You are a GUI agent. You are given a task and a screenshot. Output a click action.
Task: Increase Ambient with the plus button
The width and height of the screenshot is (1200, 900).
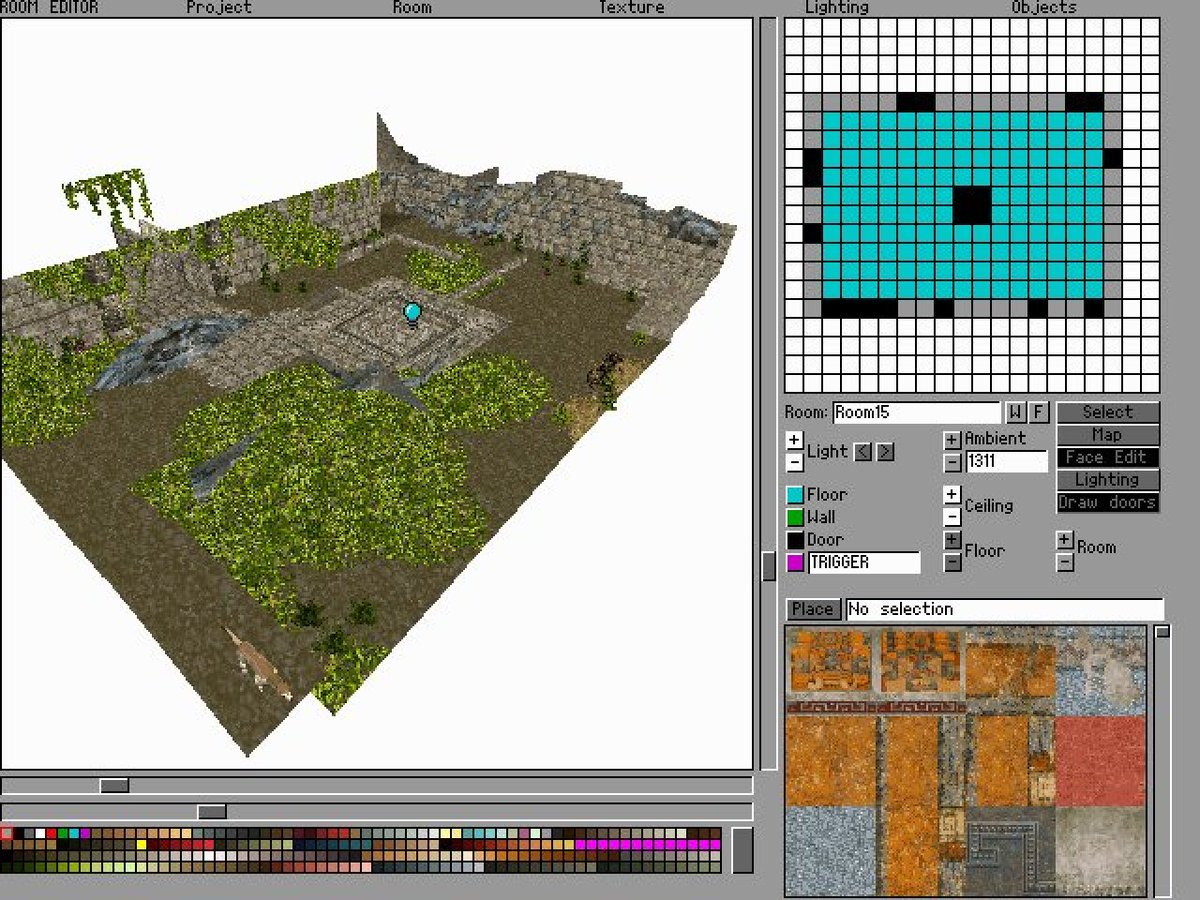pos(952,440)
